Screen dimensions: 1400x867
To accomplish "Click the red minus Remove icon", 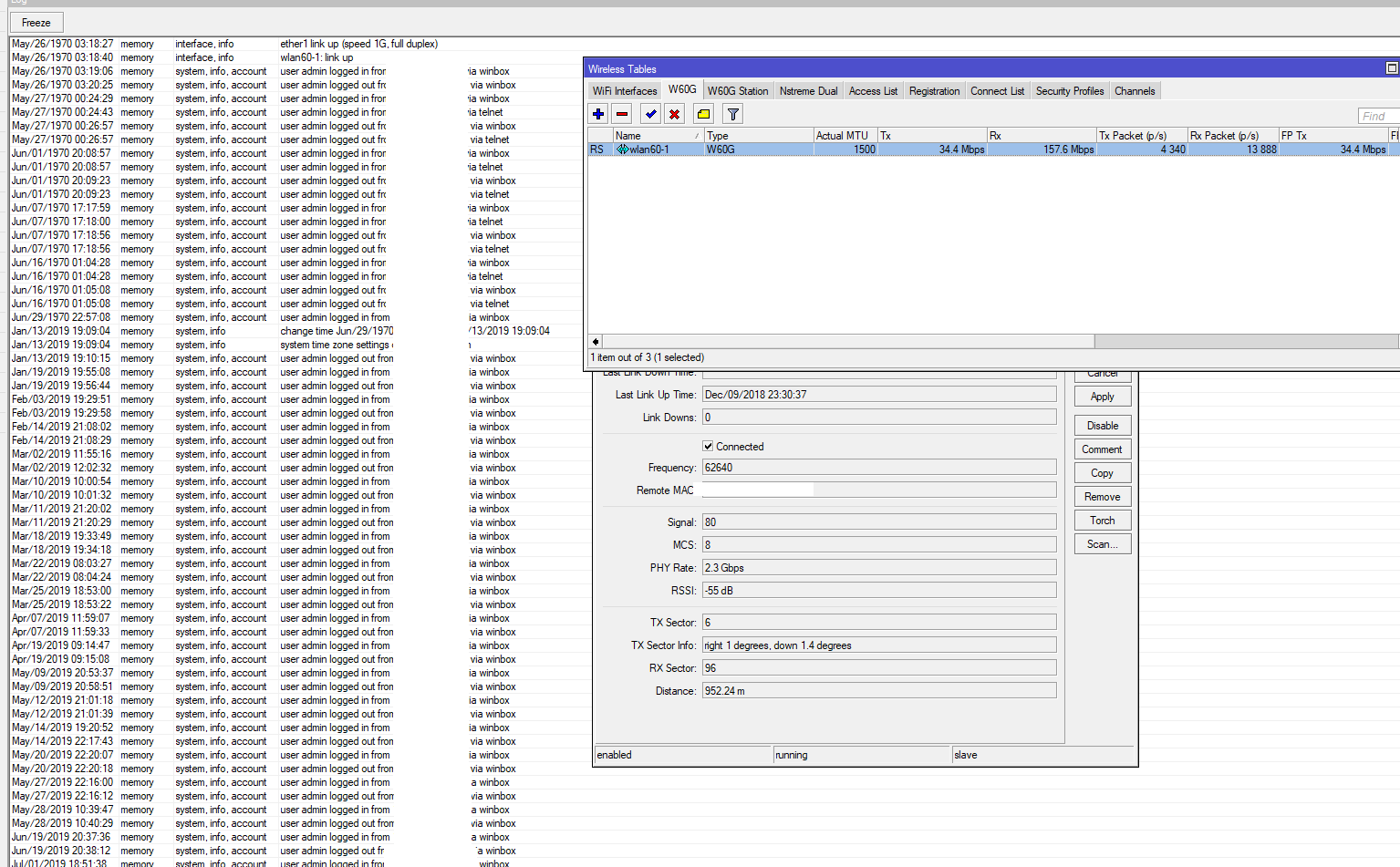I will (622, 114).
